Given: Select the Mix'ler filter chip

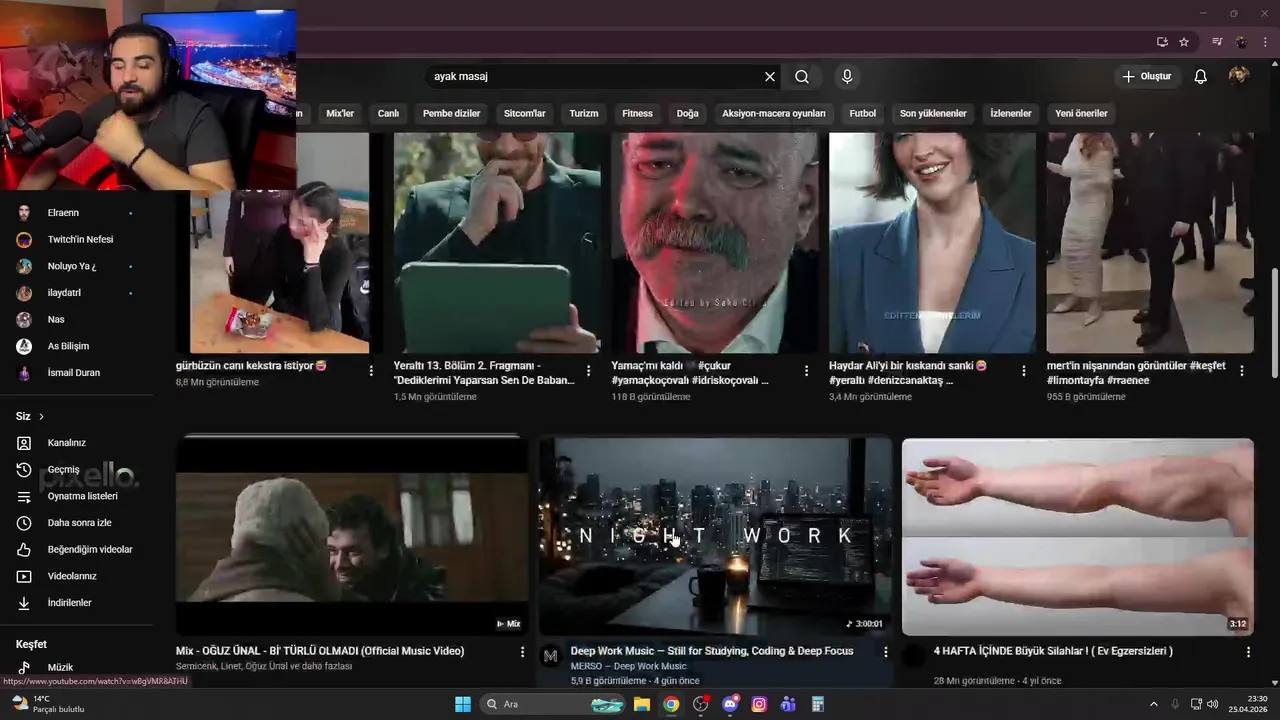Looking at the screenshot, I should click(x=340, y=113).
